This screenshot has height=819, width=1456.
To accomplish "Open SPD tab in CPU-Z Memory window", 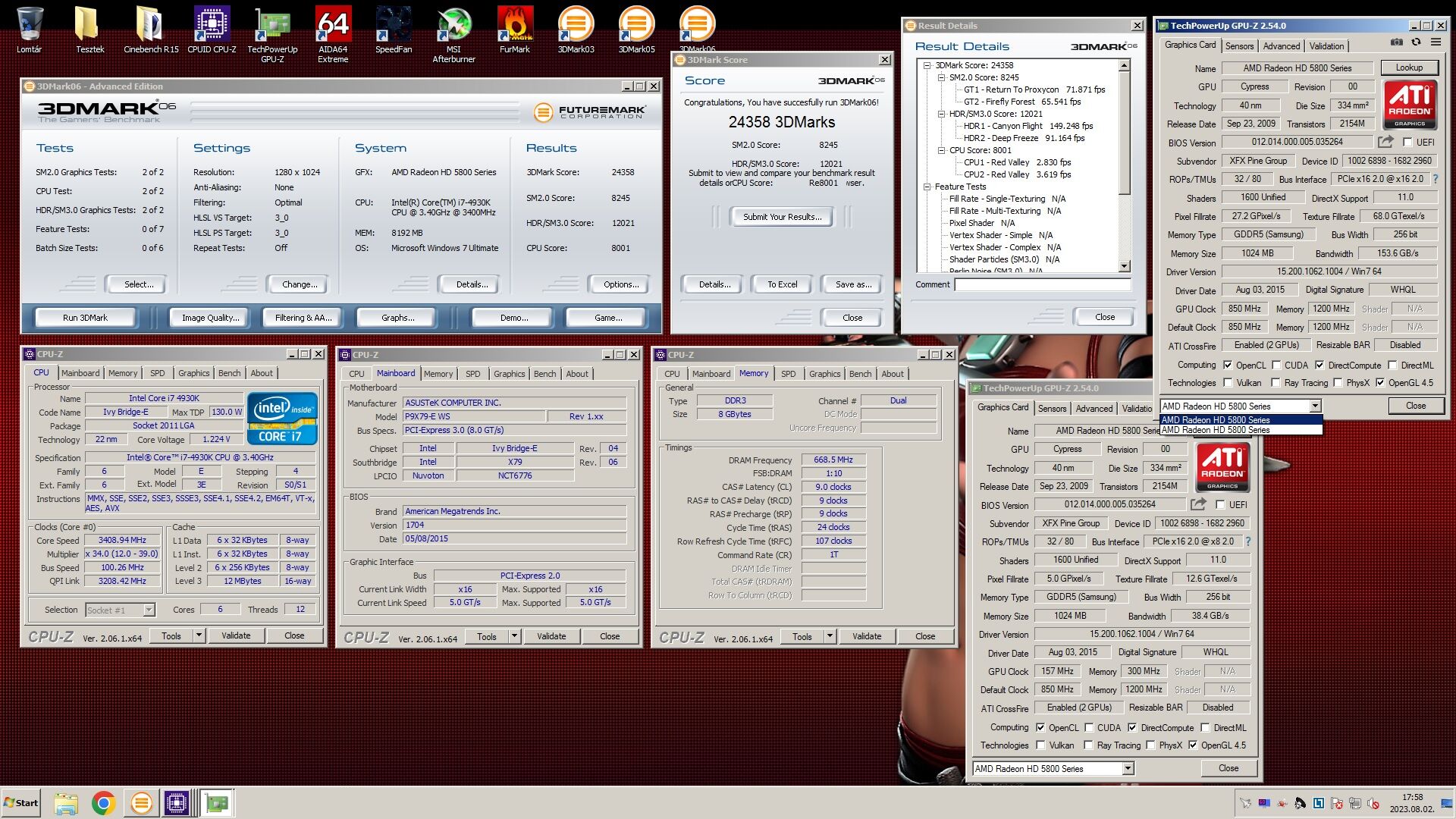I will (789, 374).
